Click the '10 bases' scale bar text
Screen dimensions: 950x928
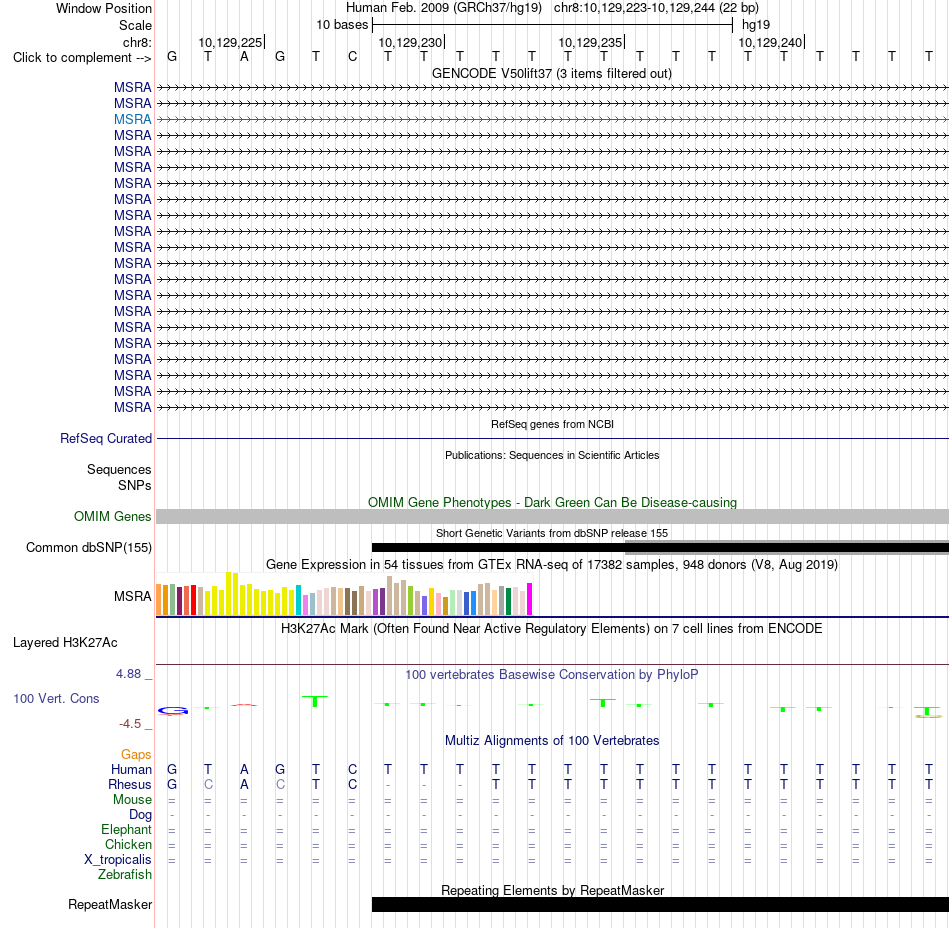click(342, 25)
